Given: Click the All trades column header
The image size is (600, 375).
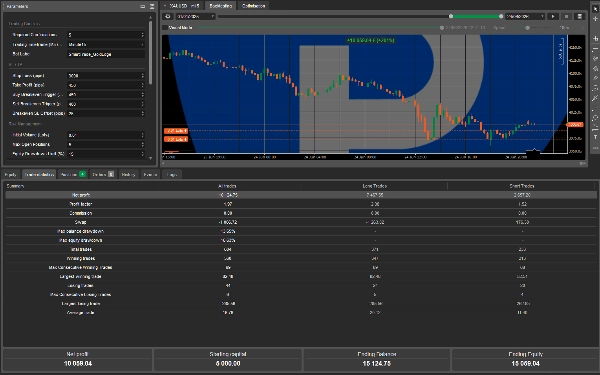Looking at the screenshot, I should click(227, 186).
